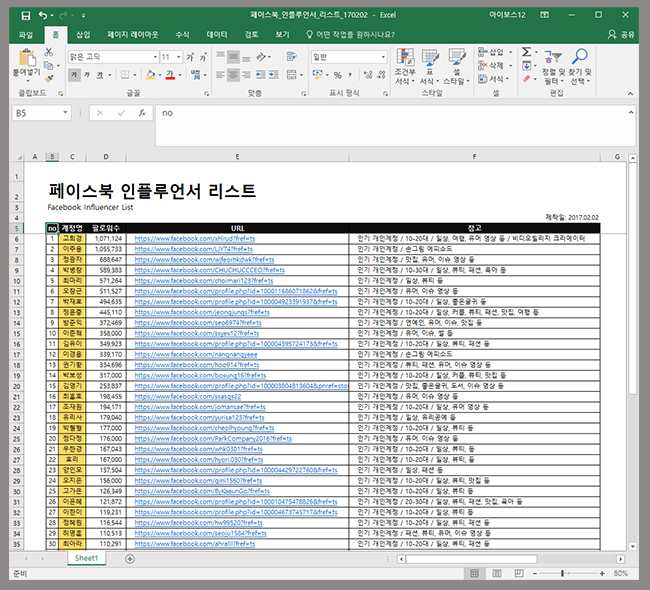650x590 pixels.
Task: Toggle wrap text in alignment group
Action: pos(292,56)
